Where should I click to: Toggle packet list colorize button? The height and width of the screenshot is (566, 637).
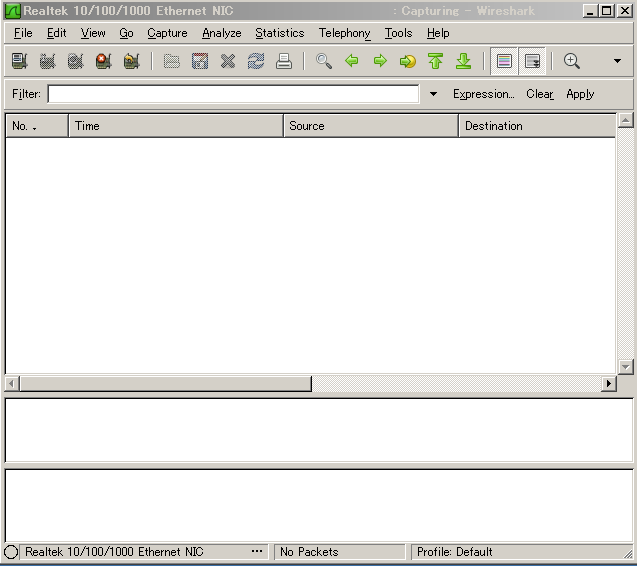pyautogui.click(x=504, y=61)
